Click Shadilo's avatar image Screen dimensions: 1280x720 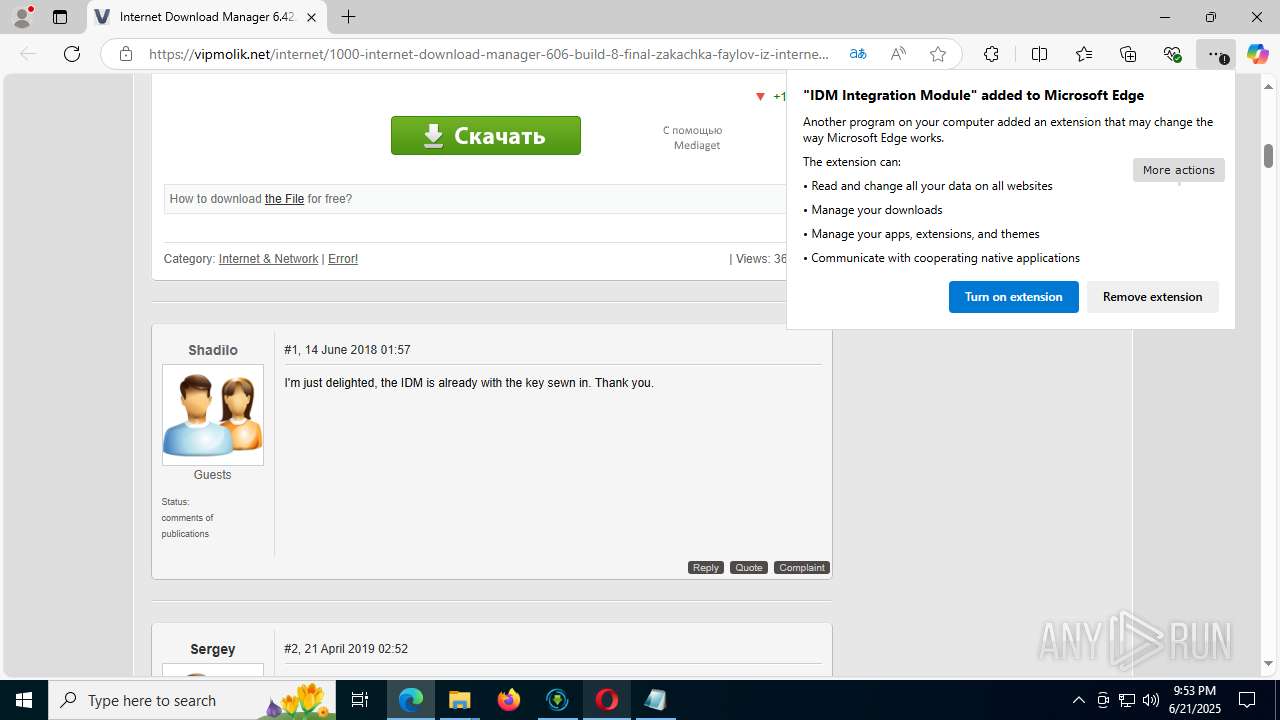click(213, 415)
